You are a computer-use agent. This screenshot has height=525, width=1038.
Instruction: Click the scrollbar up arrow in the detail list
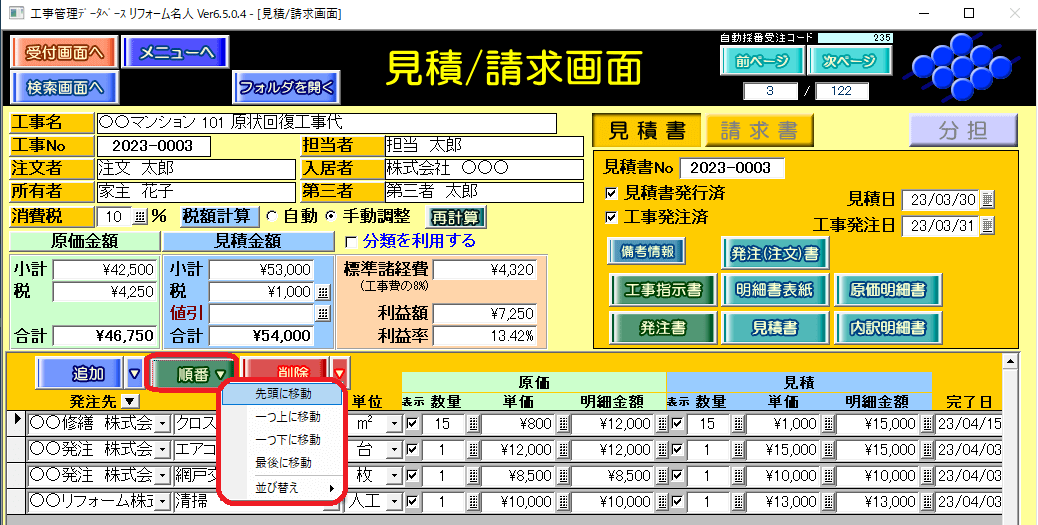point(1010,360)
